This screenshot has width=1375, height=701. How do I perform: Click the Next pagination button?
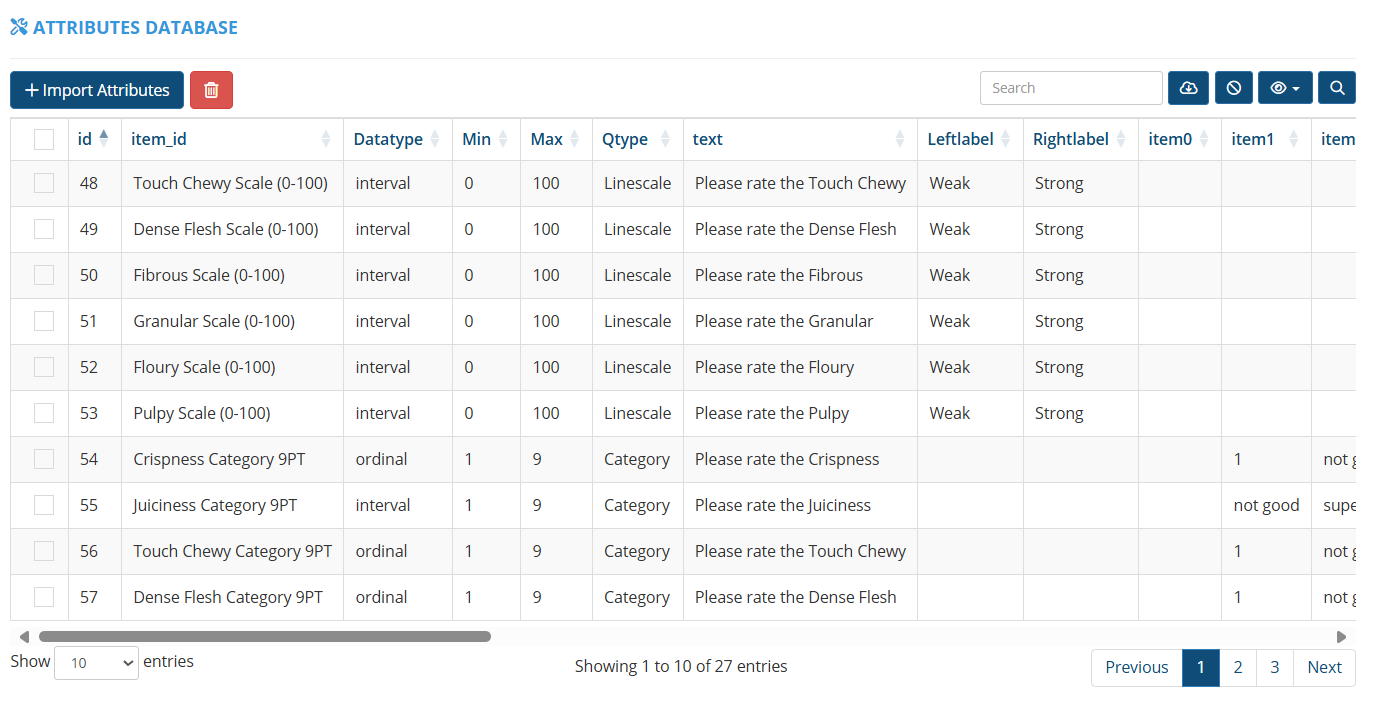[1324, 667]
